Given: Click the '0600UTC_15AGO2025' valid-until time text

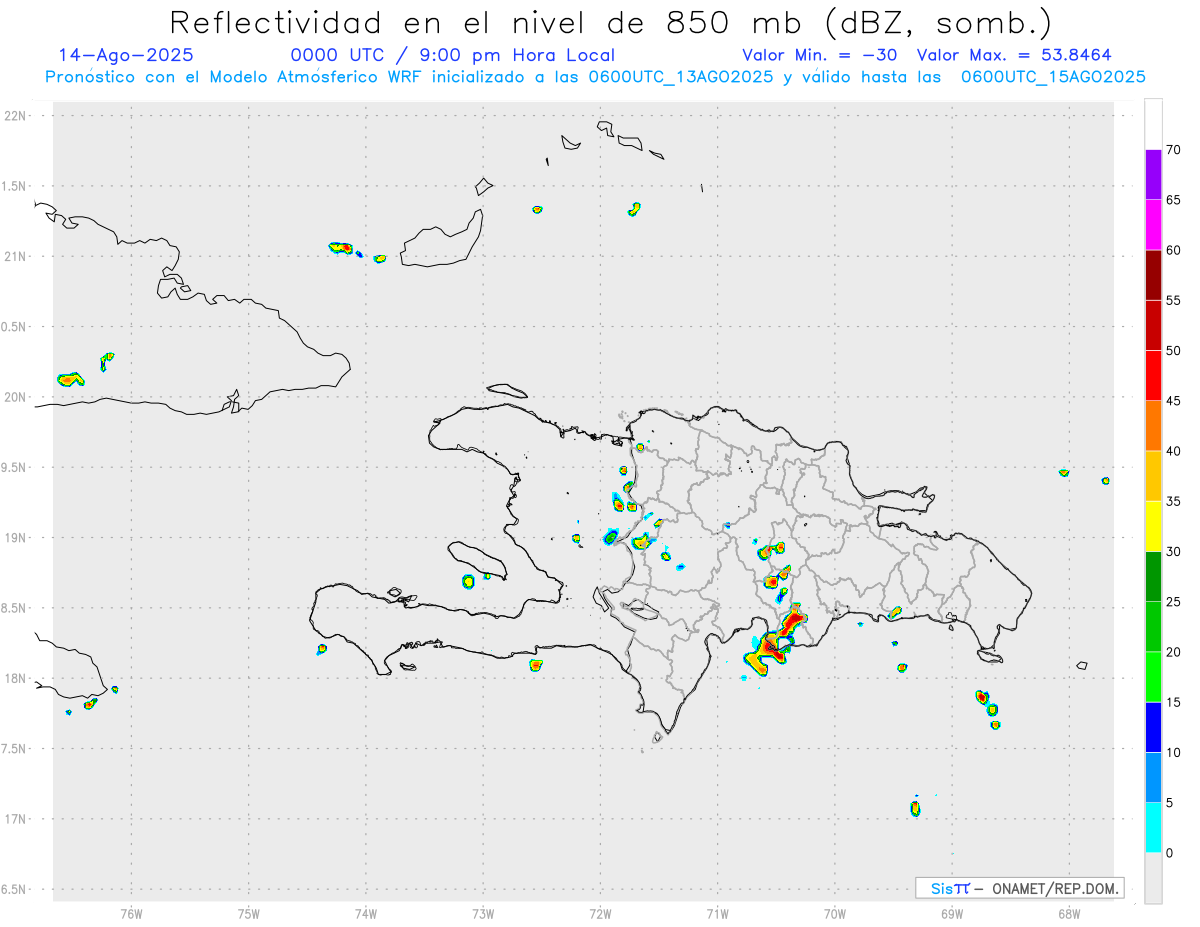Looking at the screenshot, I should point(1053,77).
